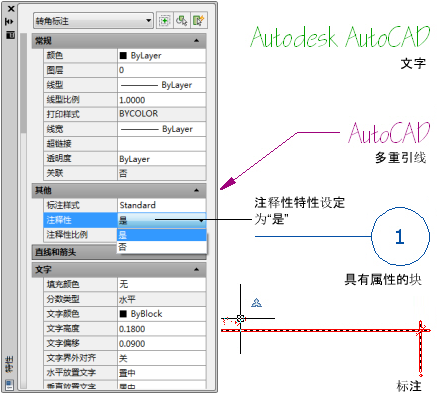Collapse the 常规 section
439x393 pixels.
[196, 41]
